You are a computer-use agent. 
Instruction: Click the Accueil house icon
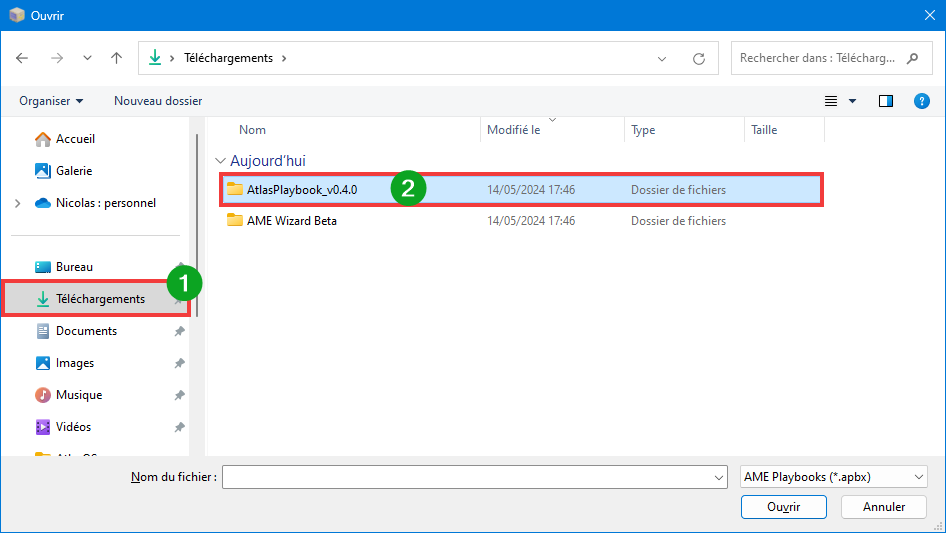(x=42, y=139)
